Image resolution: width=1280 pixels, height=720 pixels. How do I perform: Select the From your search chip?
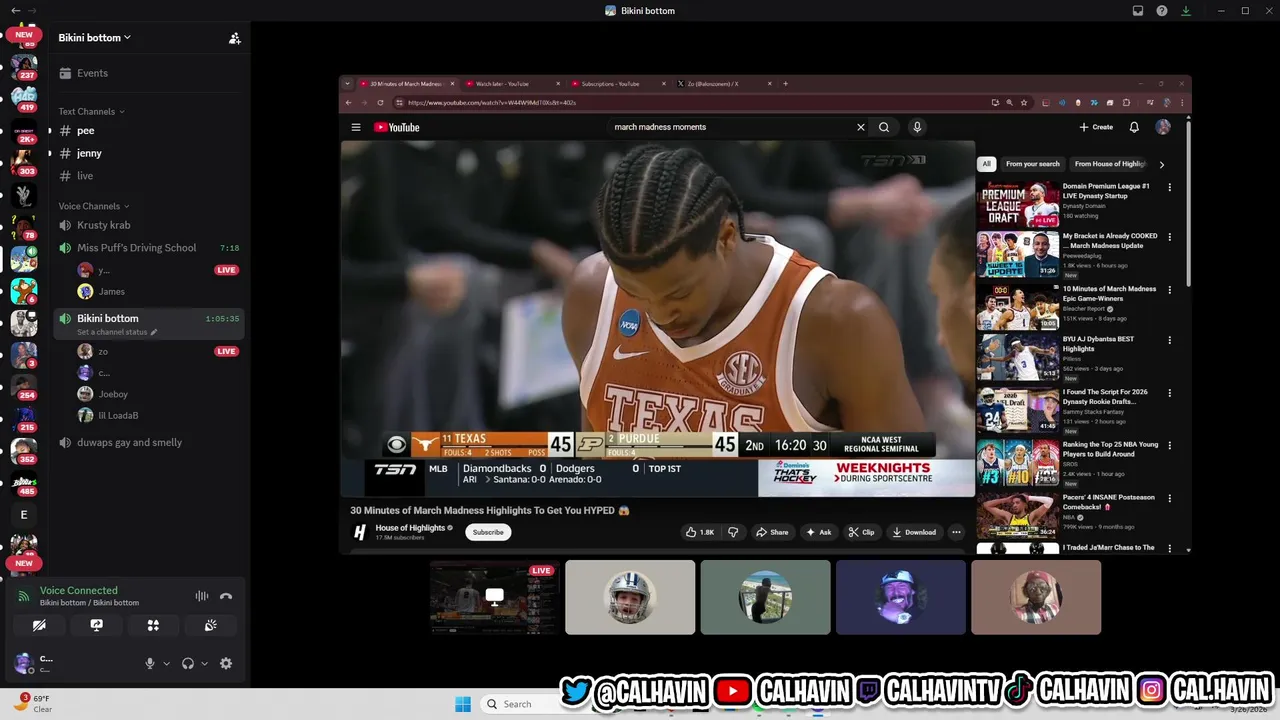pyautogui.click(x=1033, y=164)
